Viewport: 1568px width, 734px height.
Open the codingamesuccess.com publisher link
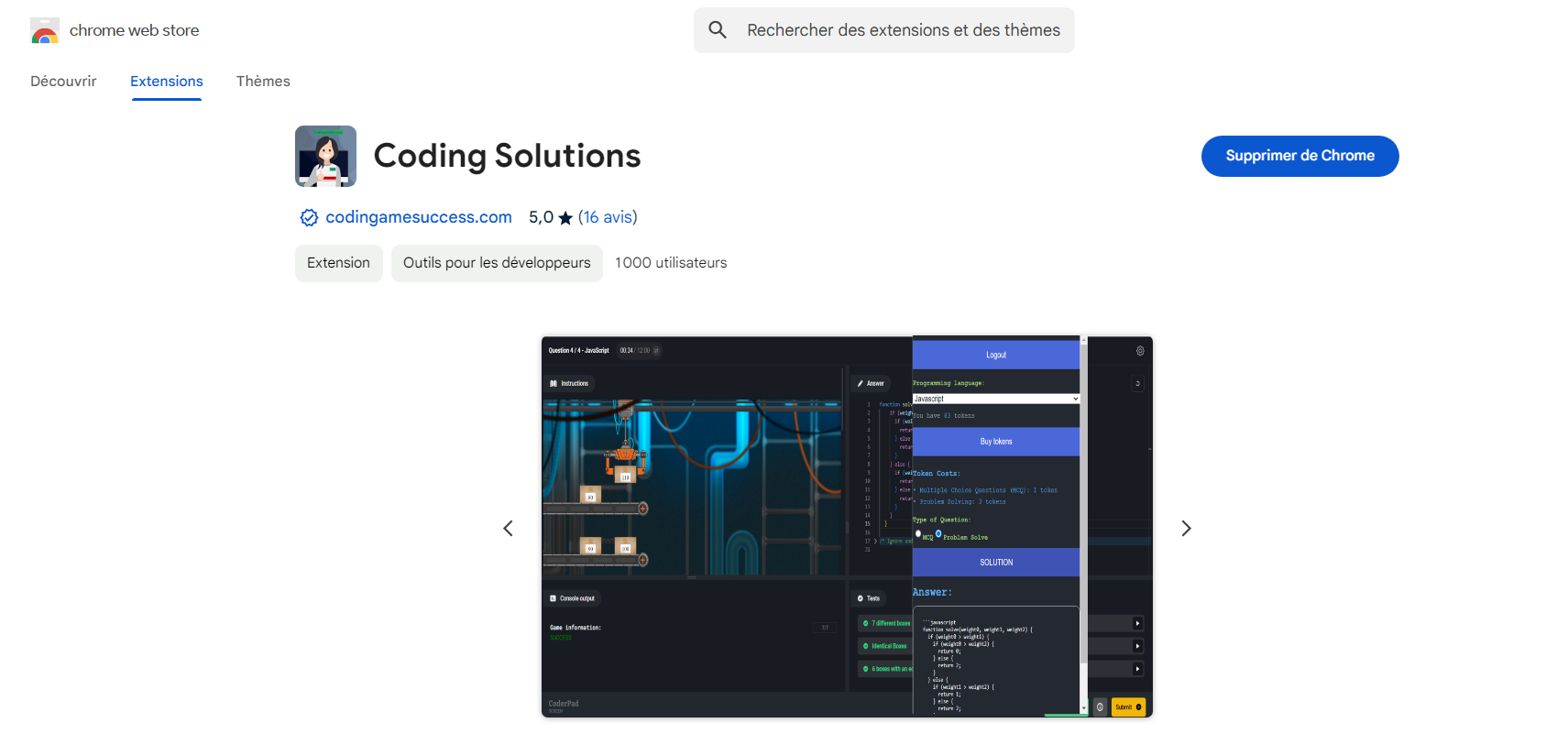(419, 217)
